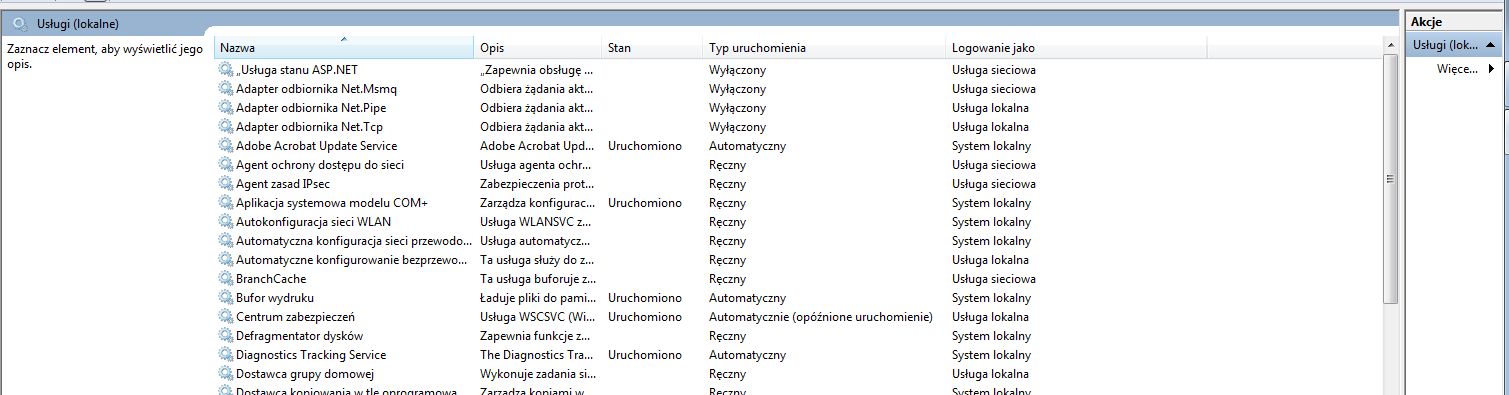Click Ręczny cell of Dostawca grupy domowej

tap(727, 374)
